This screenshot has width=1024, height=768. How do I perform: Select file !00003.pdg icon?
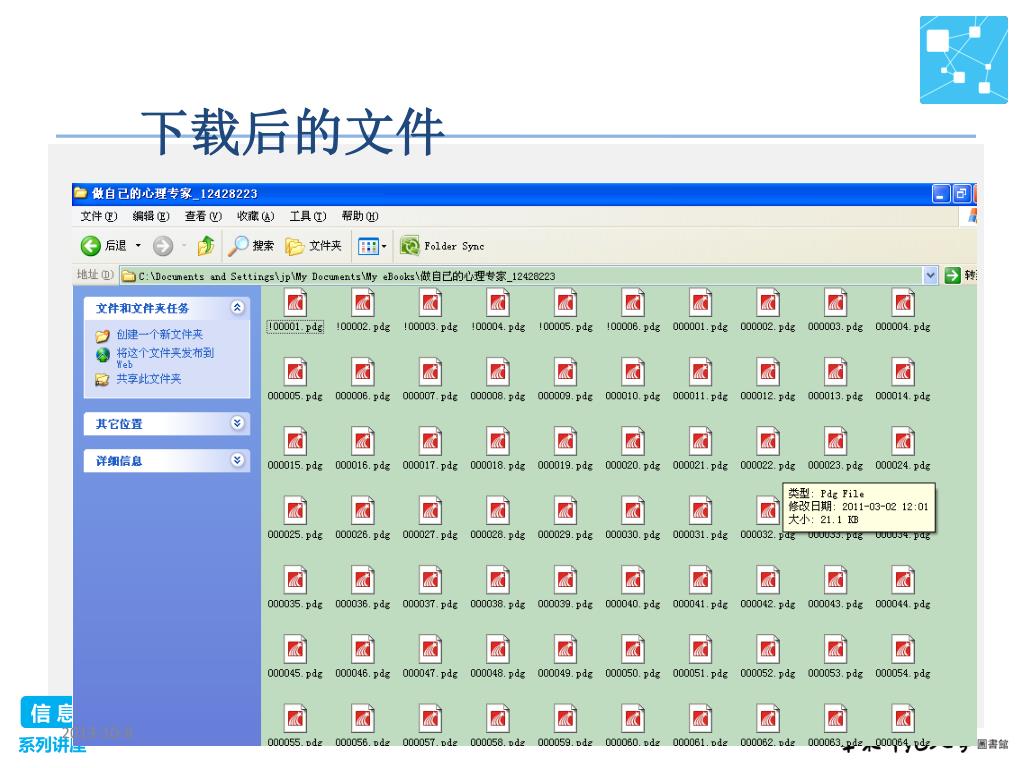coord(430,303)
